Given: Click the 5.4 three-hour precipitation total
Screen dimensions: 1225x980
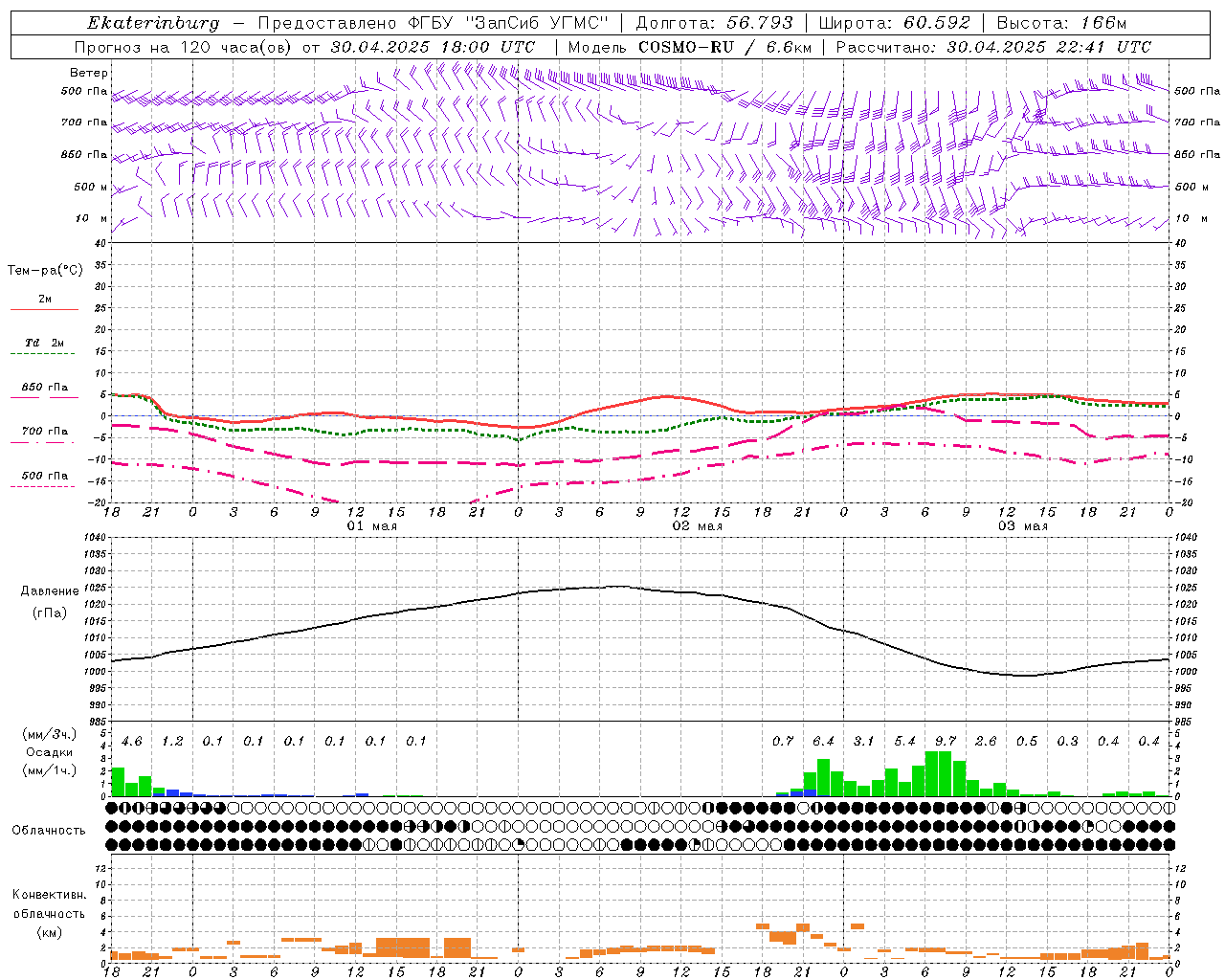Looking at the screenshot, I should (x=904, y=742).
